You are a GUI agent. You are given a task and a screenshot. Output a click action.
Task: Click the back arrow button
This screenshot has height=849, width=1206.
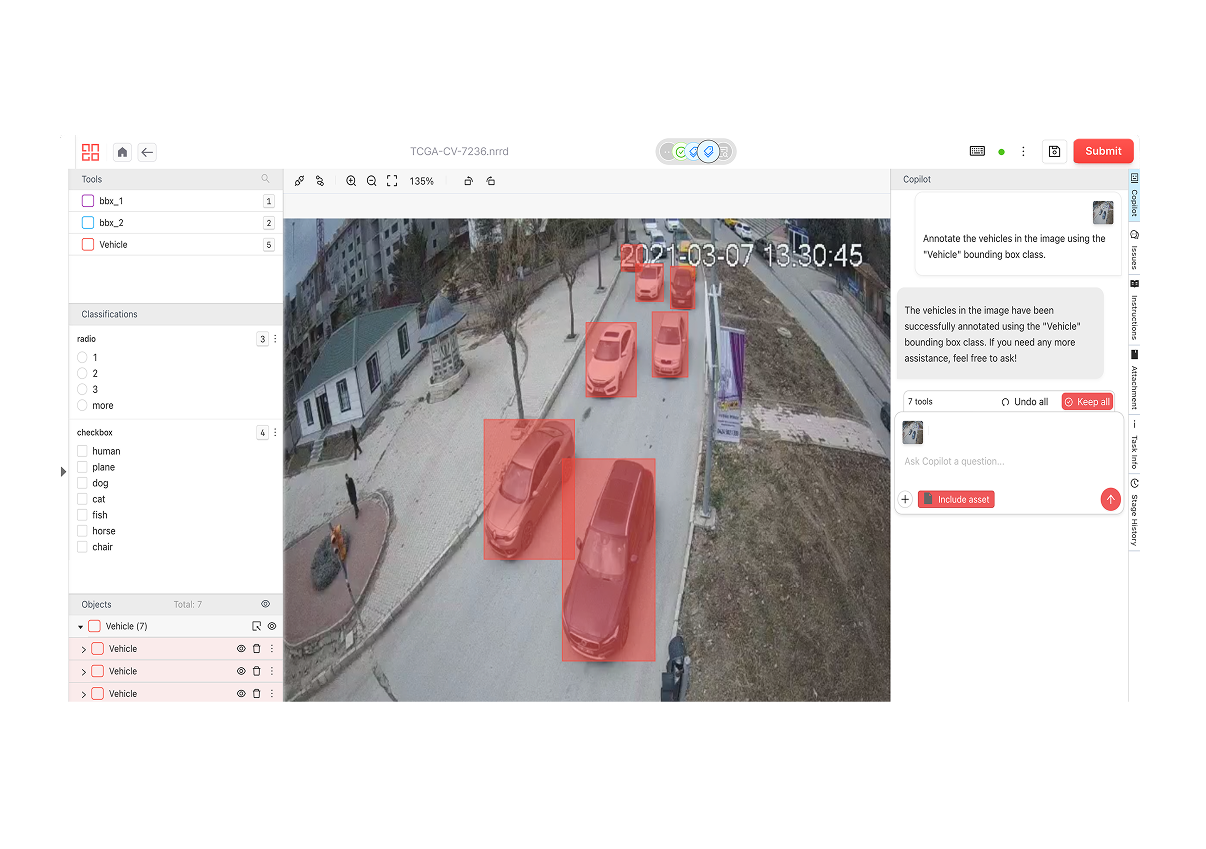tap(147, 152)
